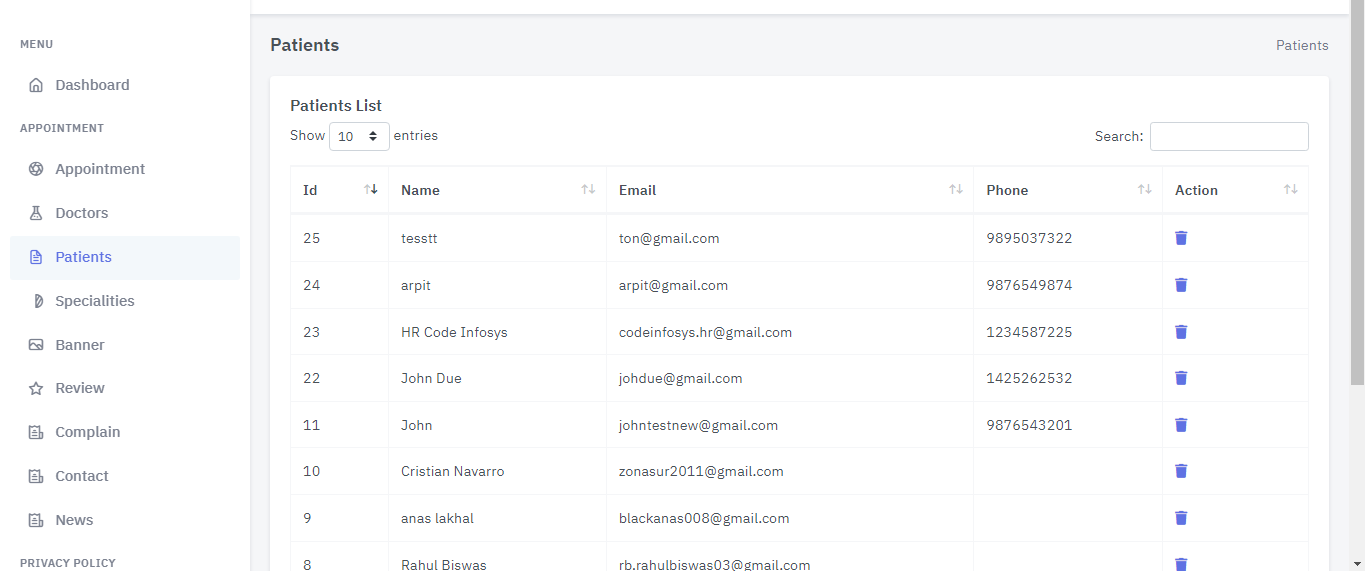1365x571 pixels.
Task: Delete anas lakhal with trash icon
Action: [1181, 518]
